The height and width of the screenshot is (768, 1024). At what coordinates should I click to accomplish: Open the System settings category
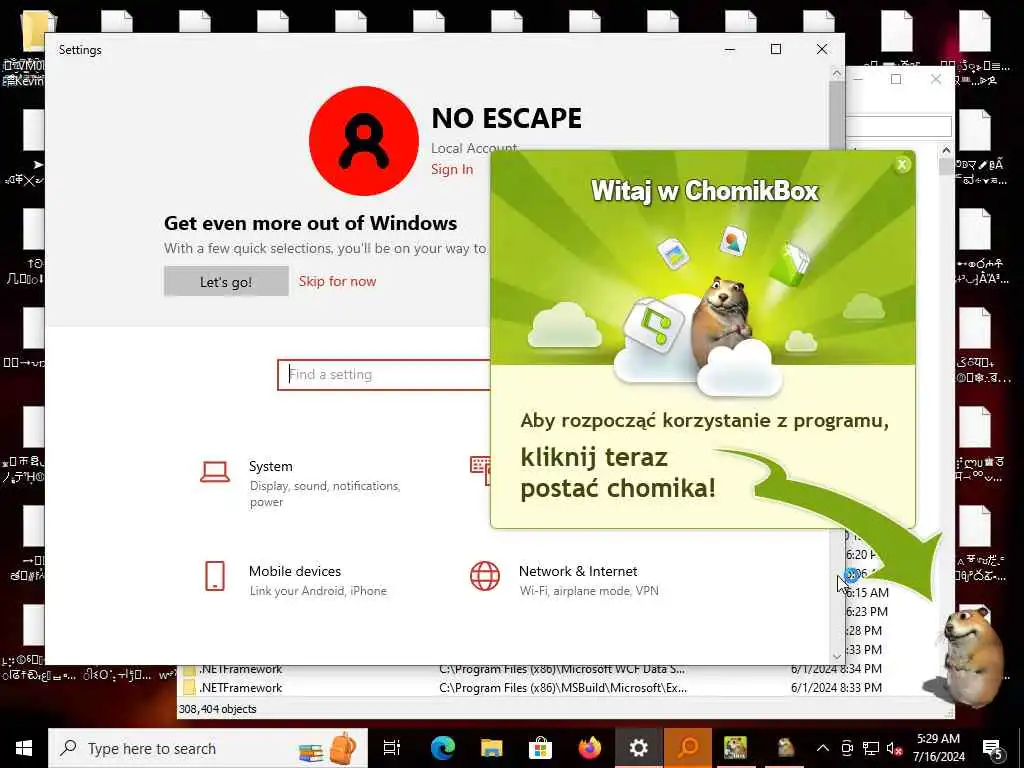click(x=300, y=483)
